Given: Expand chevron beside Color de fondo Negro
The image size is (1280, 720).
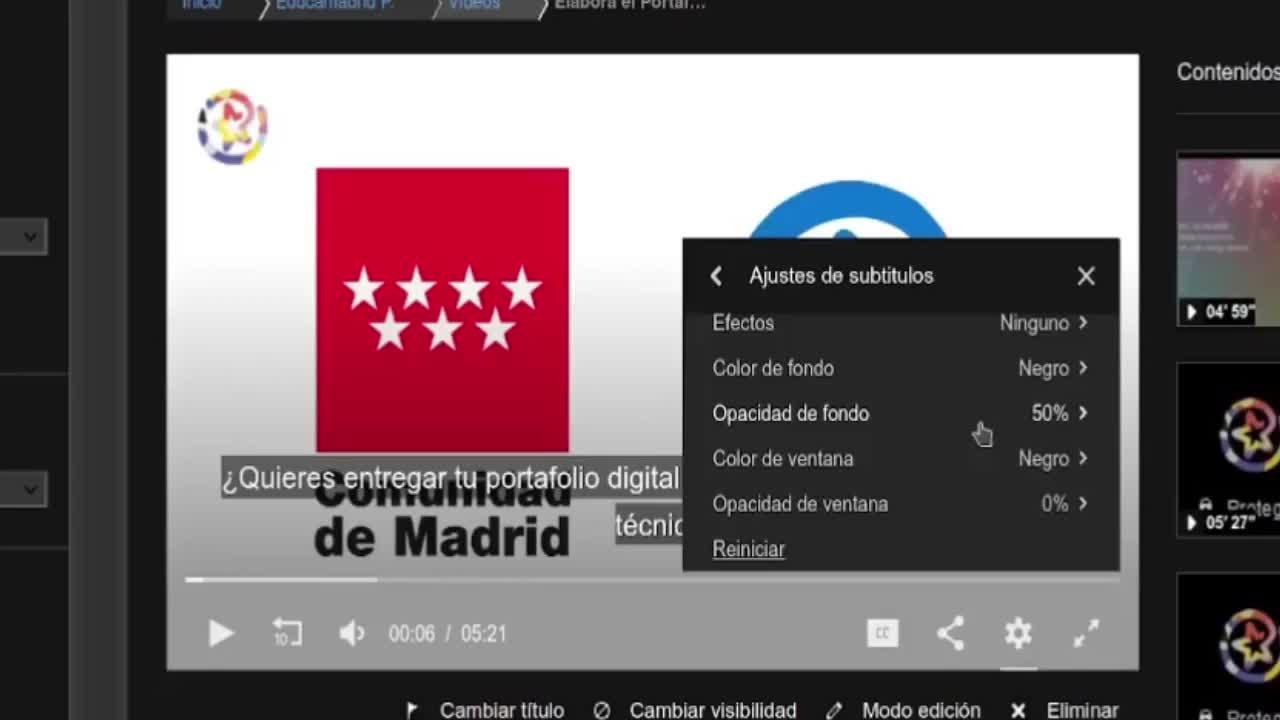Looking at the screenshot, I should 1083,368.
